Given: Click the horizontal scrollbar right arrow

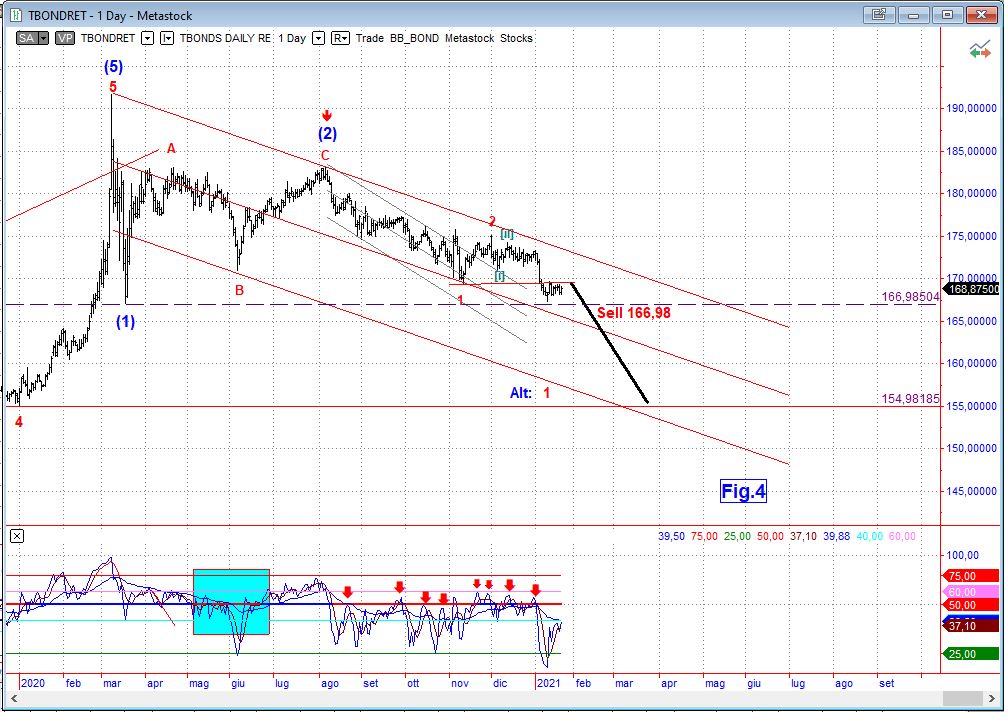Looking at the screenshot, I should click(x=993, y=698).
